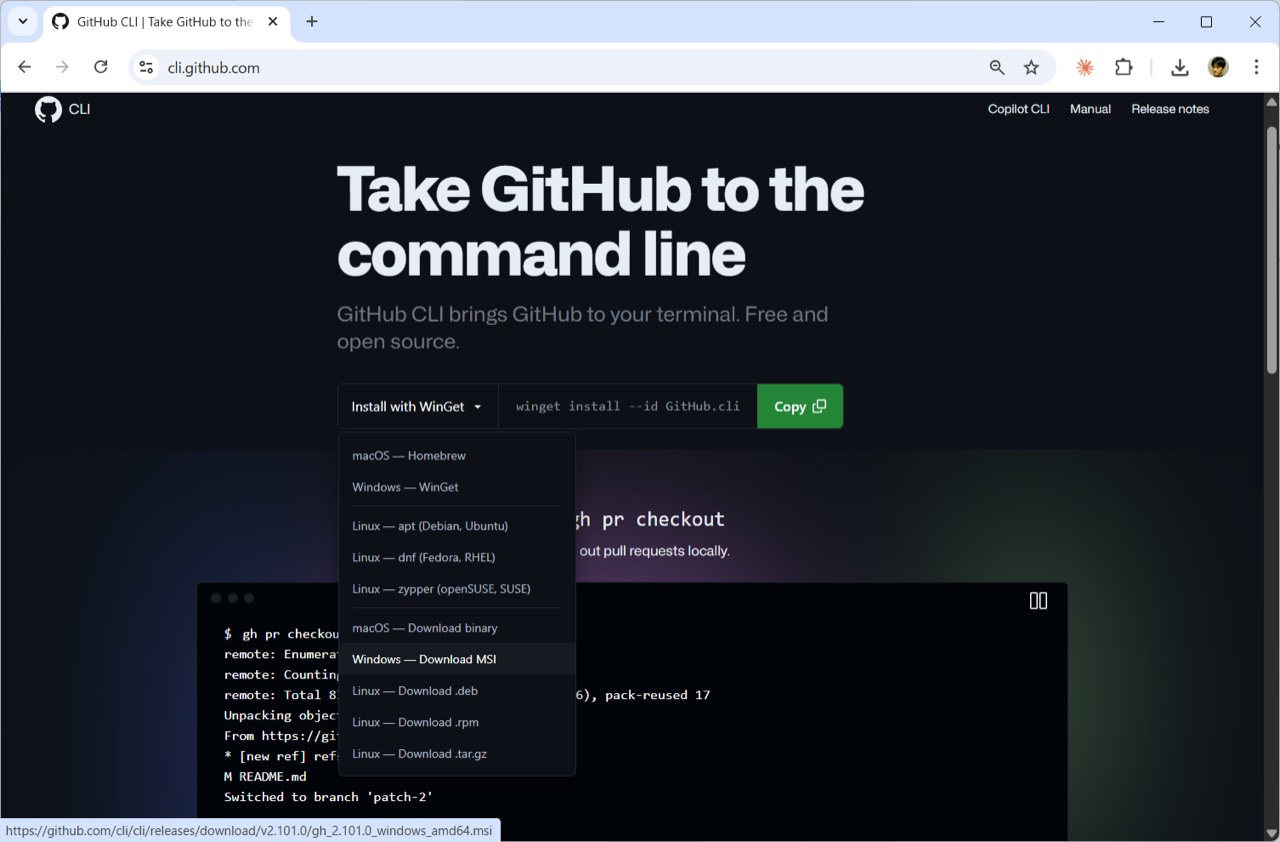Screen dimensions: 1280x842
Task: Click the scrollbar down arrow
Action: [1271, 833]
